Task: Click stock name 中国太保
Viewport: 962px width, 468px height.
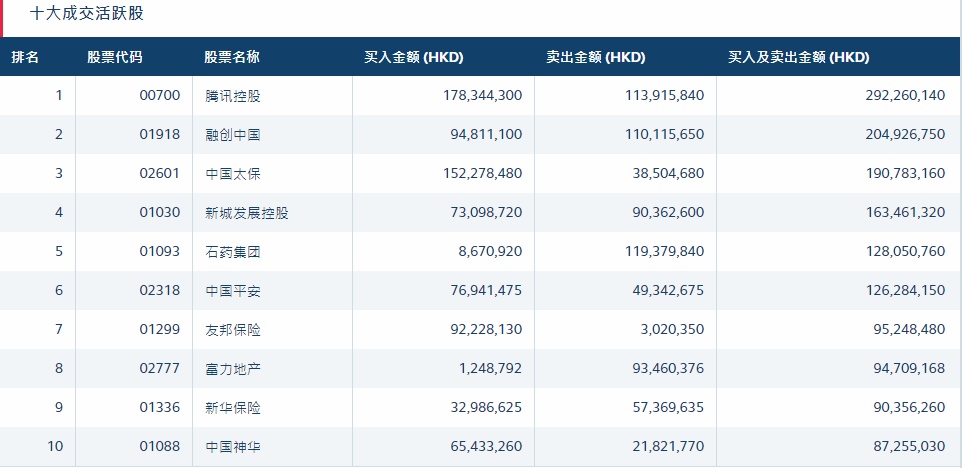Action: tap(233, 174)
